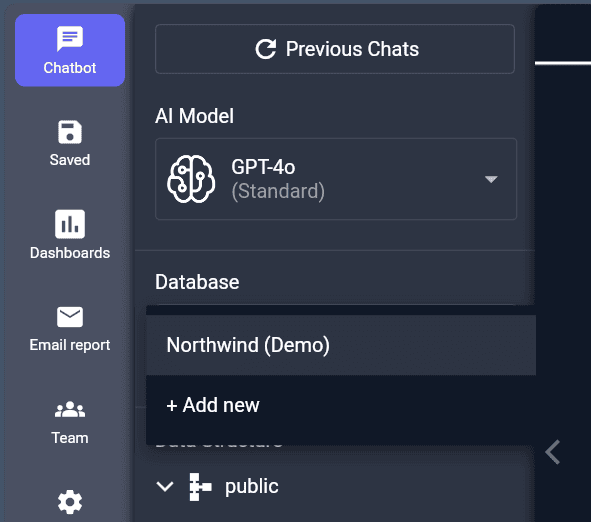Viewport: 591px width, 522px height.
Task: Open Email report envelope icon
Action: (x=70, y=317)
